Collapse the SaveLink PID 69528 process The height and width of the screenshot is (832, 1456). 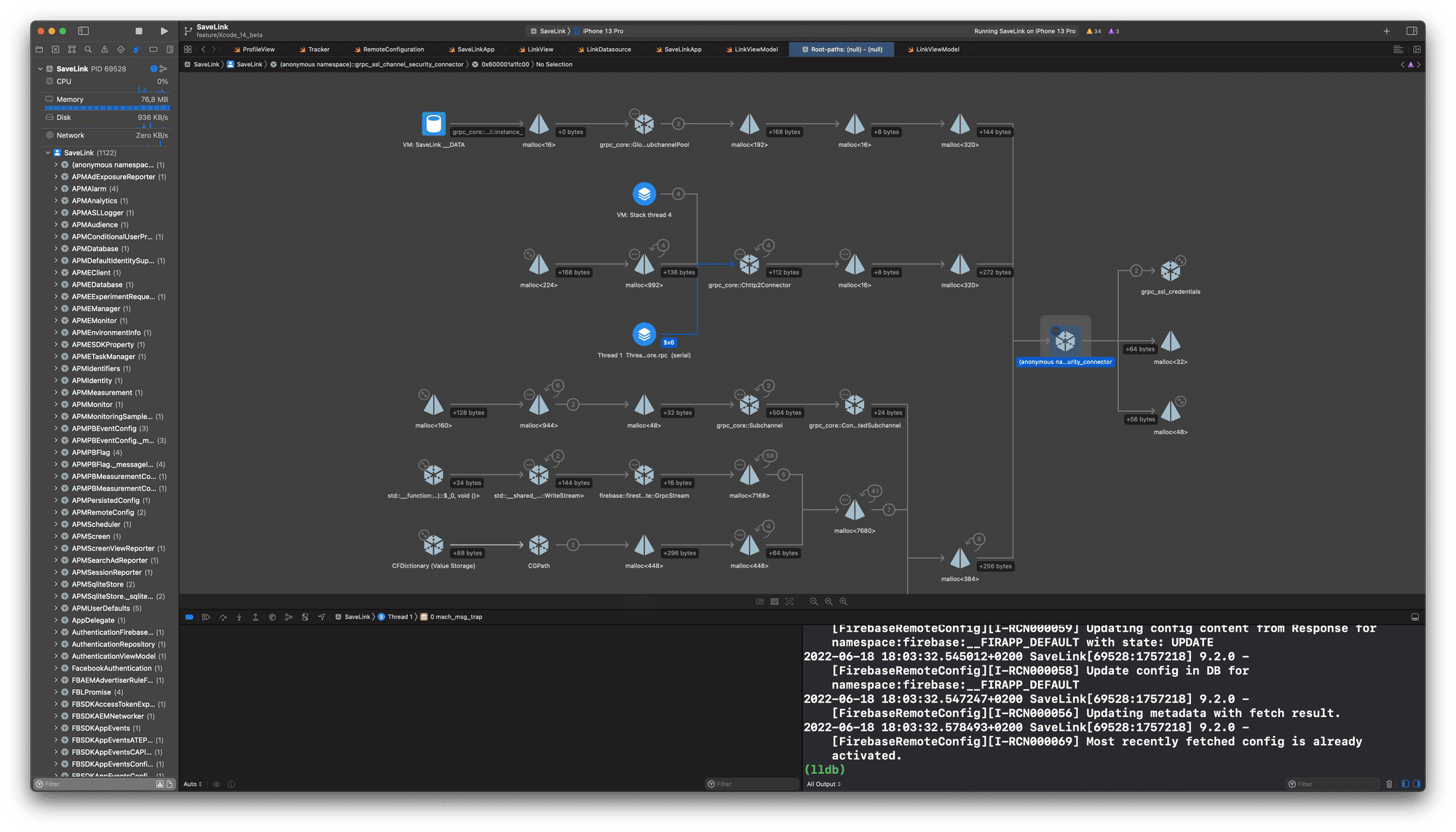tap(40, 69)
